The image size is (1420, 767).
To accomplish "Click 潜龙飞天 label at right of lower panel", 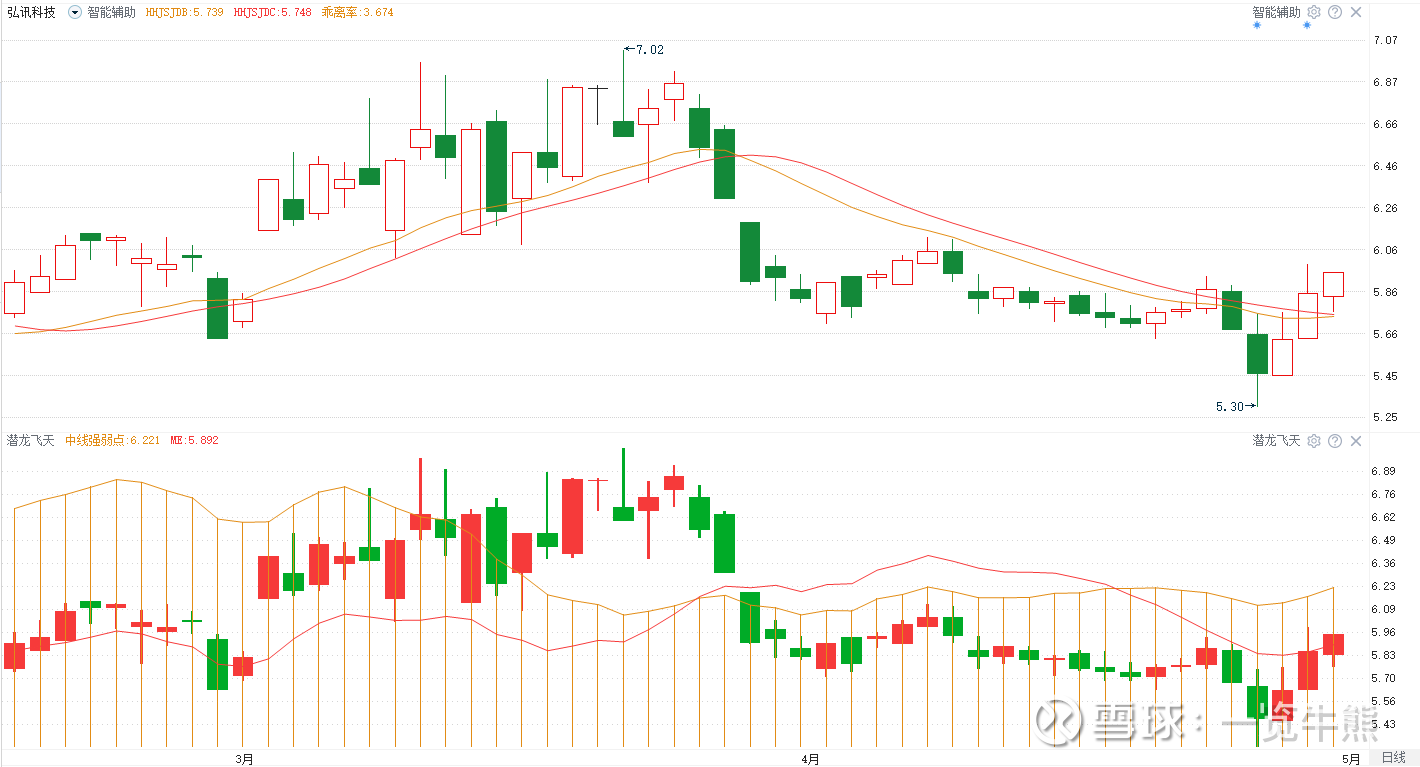I will [1276, 441].
